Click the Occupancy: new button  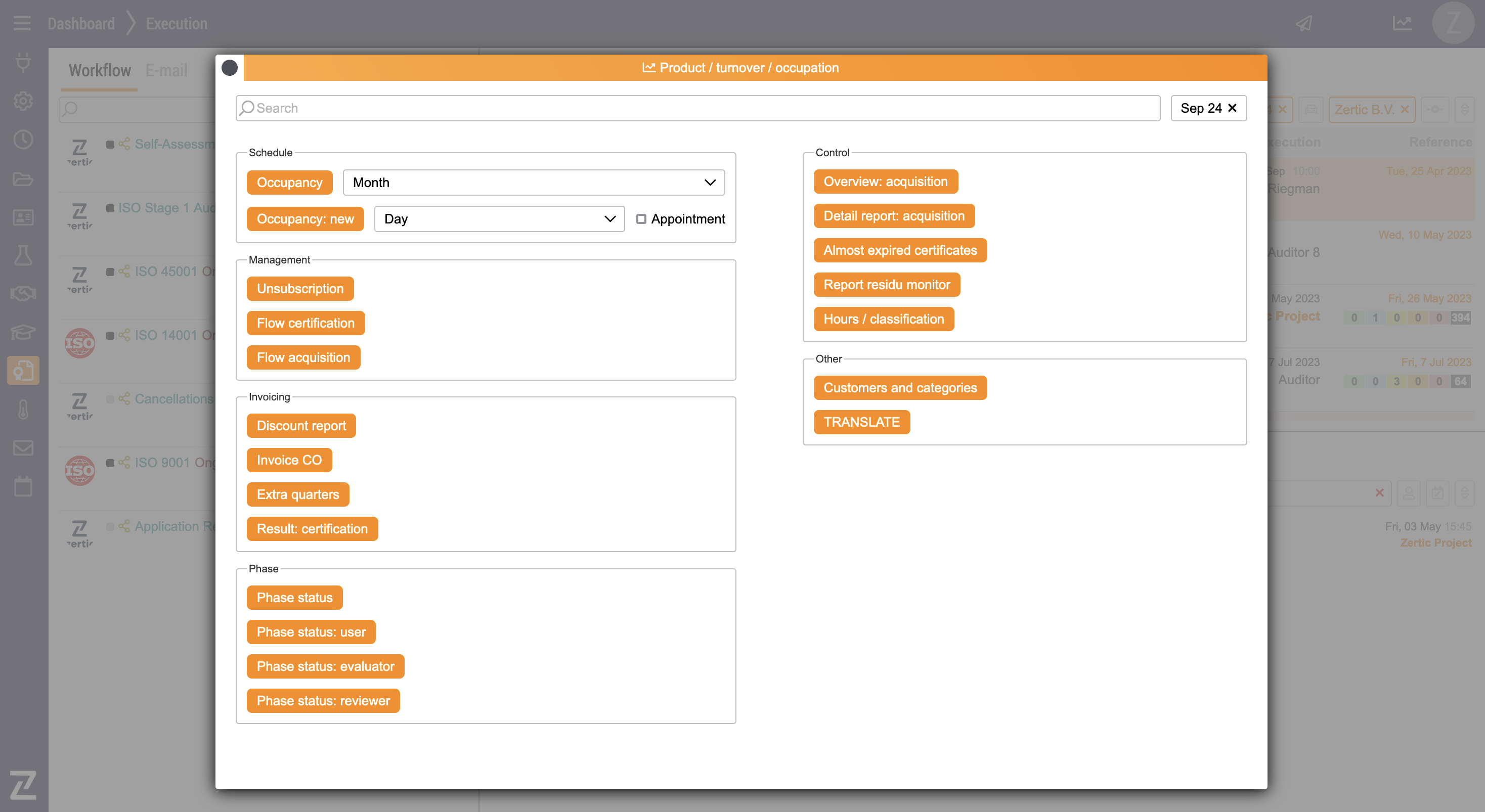pyautogui.click(x=305, y=219)
